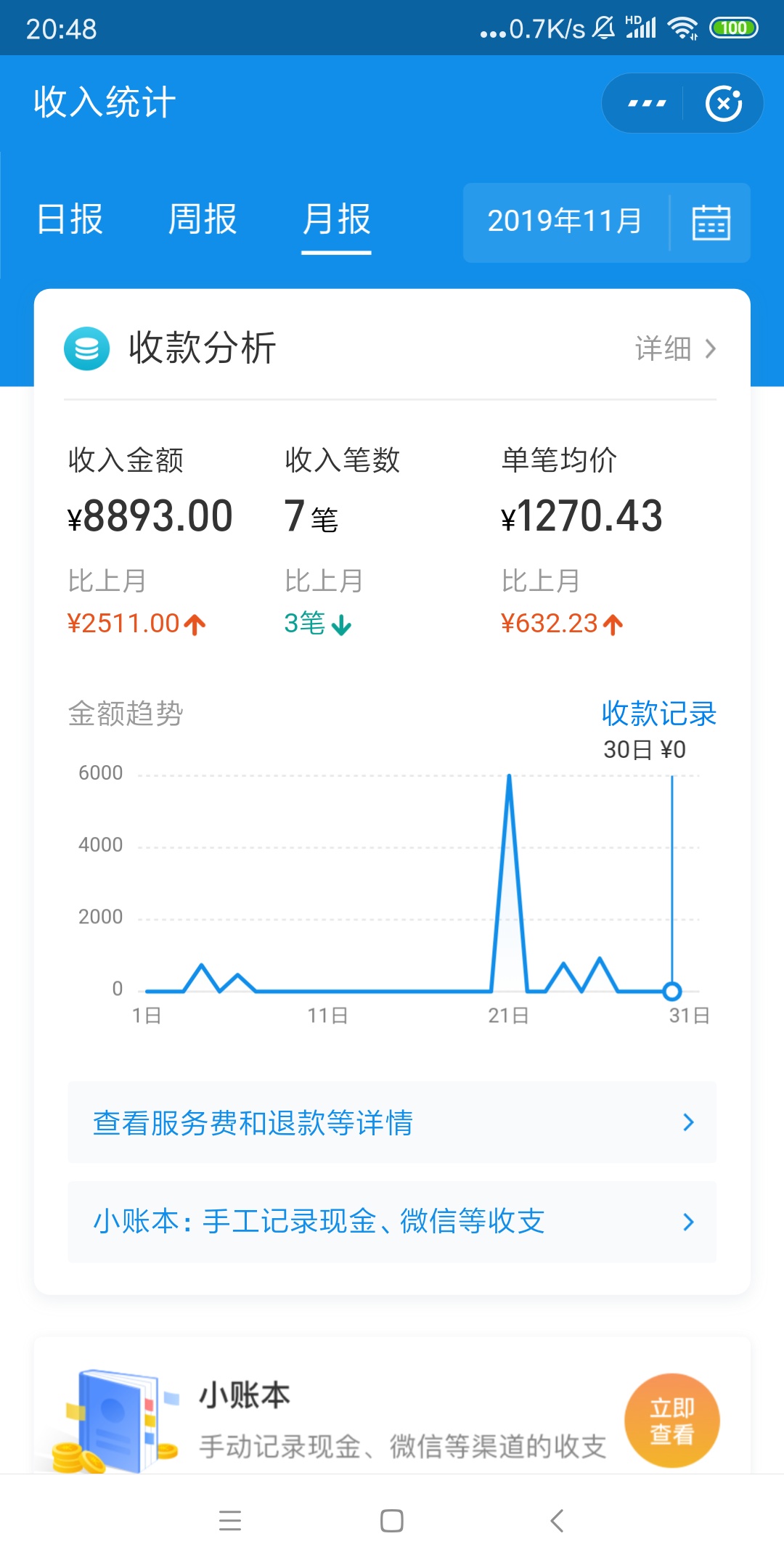Tap the Android home square button
The width and height of the screenshot is (784, 1568).
[x=392, y=1520]
